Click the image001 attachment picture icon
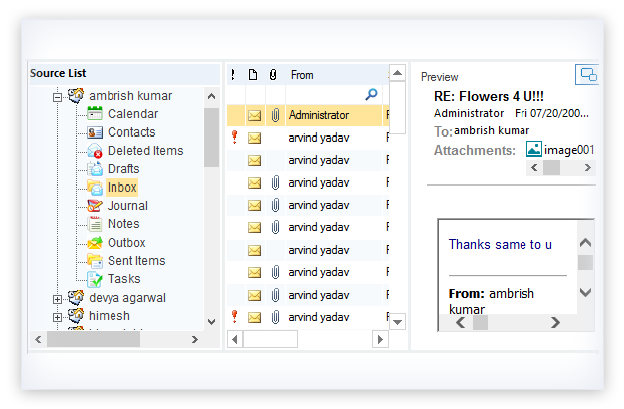Screen dimensions: 624x409 tap(534, 149)
